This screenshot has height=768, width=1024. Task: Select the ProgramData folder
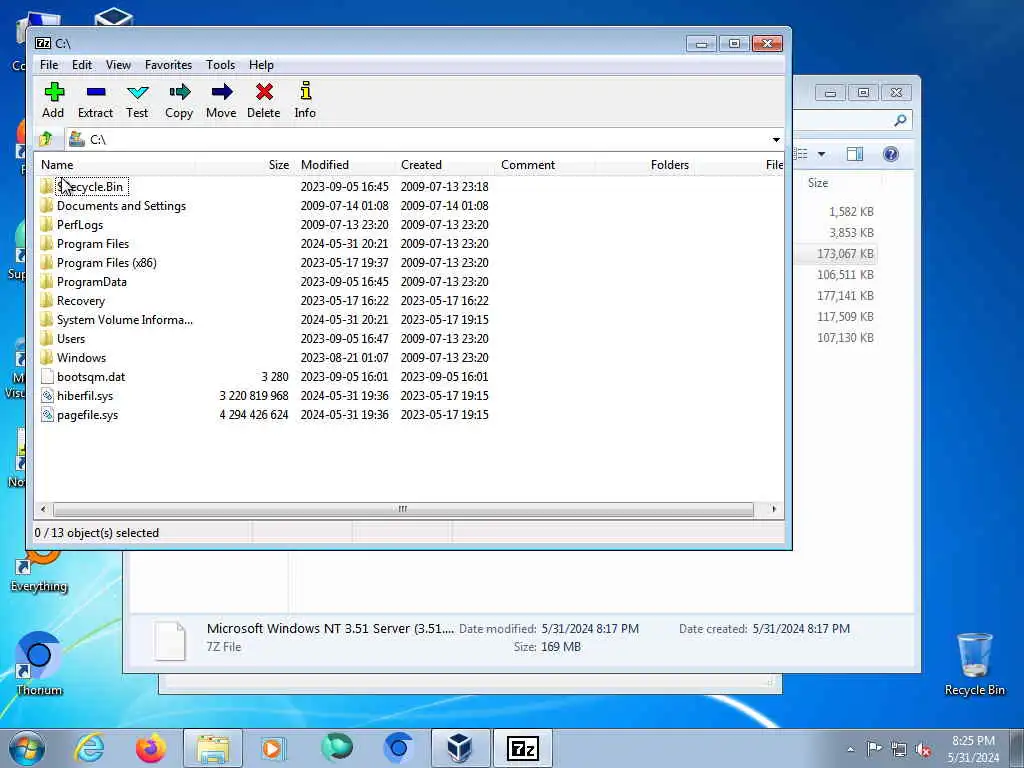tap(91, 281)
